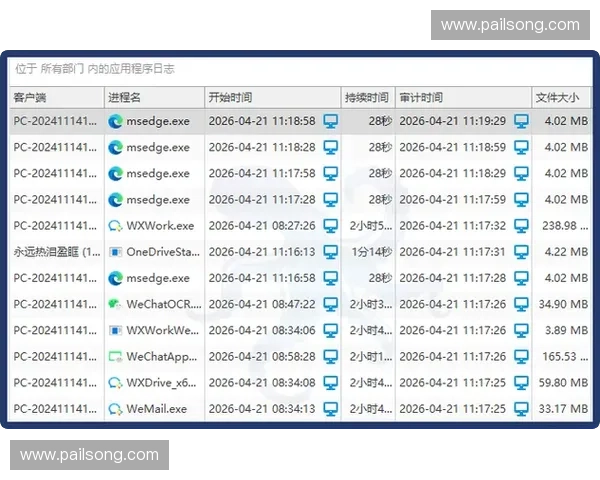Click monitor icon beside audit time 11:17:59
Viewport: 600px width, 480px height.
521,200
